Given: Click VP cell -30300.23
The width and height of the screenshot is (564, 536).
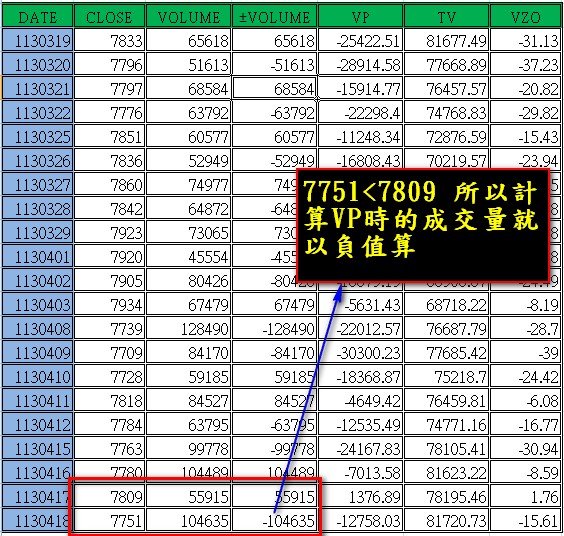Looking at the screenshot, I should coord(360,352).
